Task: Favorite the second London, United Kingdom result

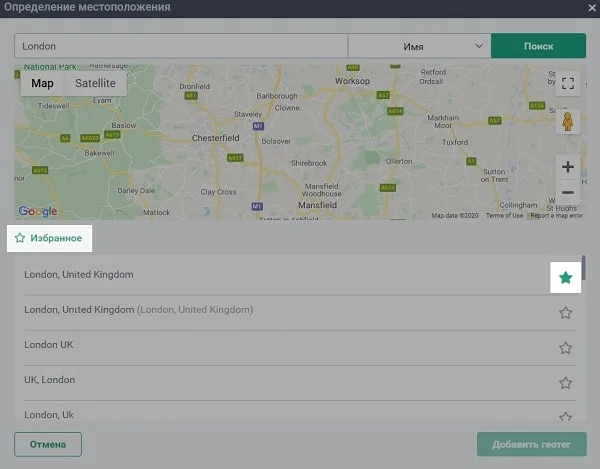Action: pos(566,313)
